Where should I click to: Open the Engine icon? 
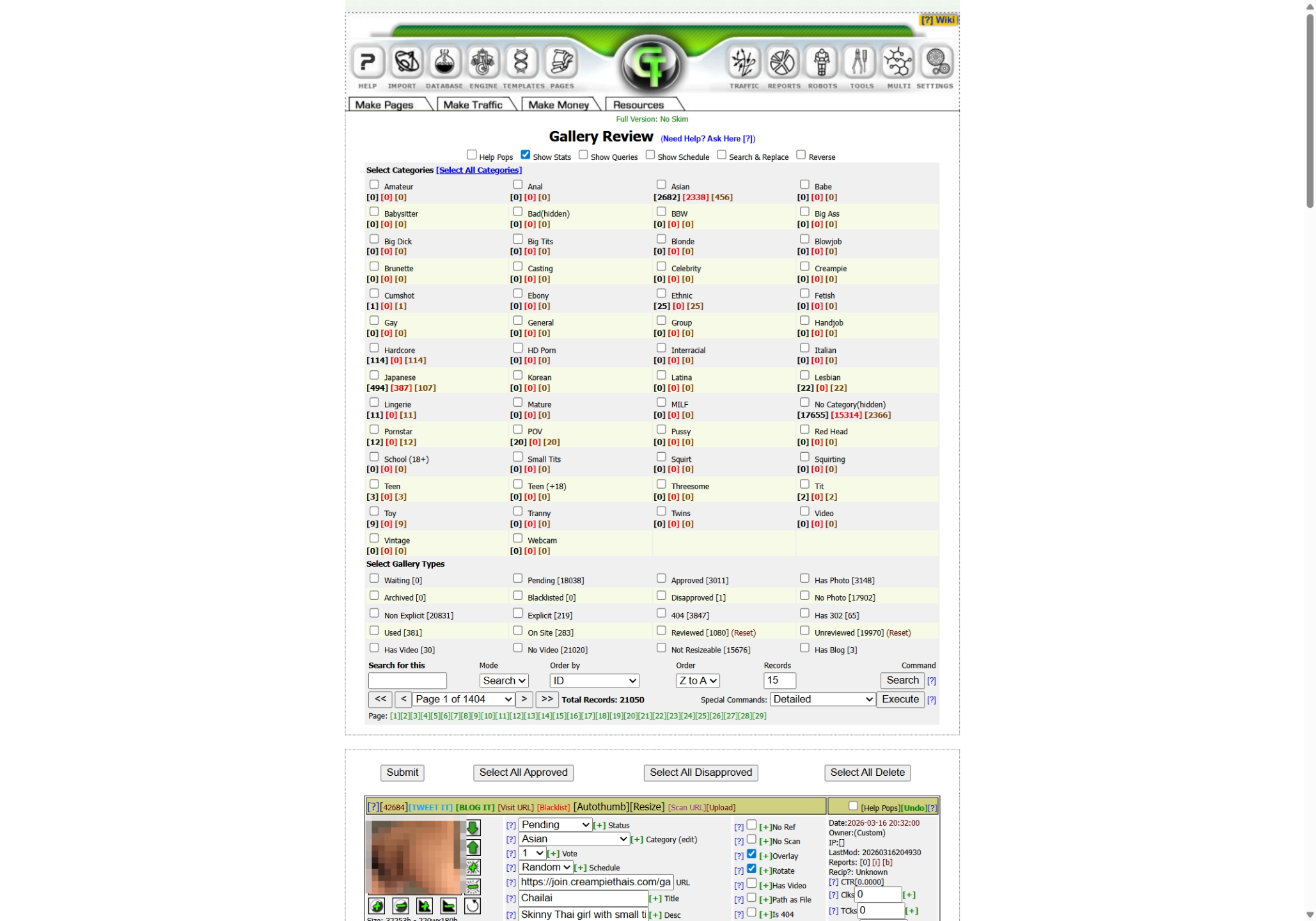coord(483,63)
